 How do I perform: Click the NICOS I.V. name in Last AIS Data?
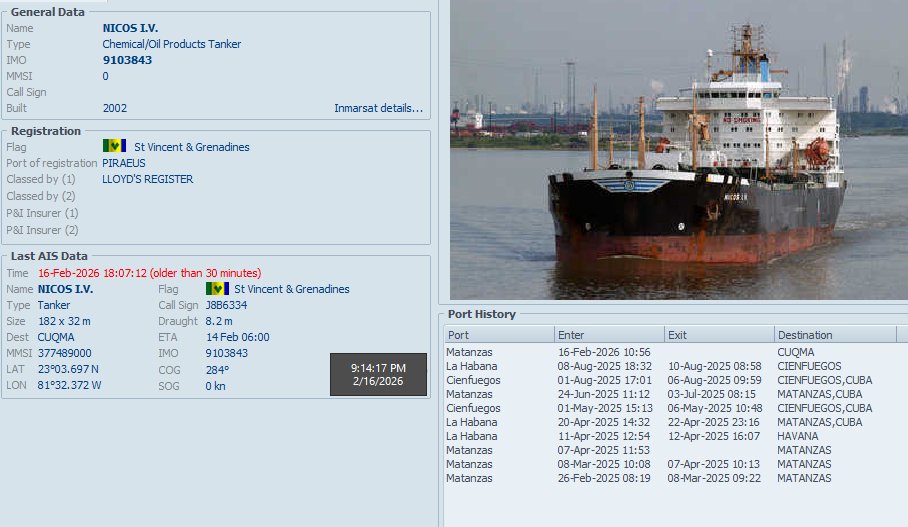click(x=65, y=289)
